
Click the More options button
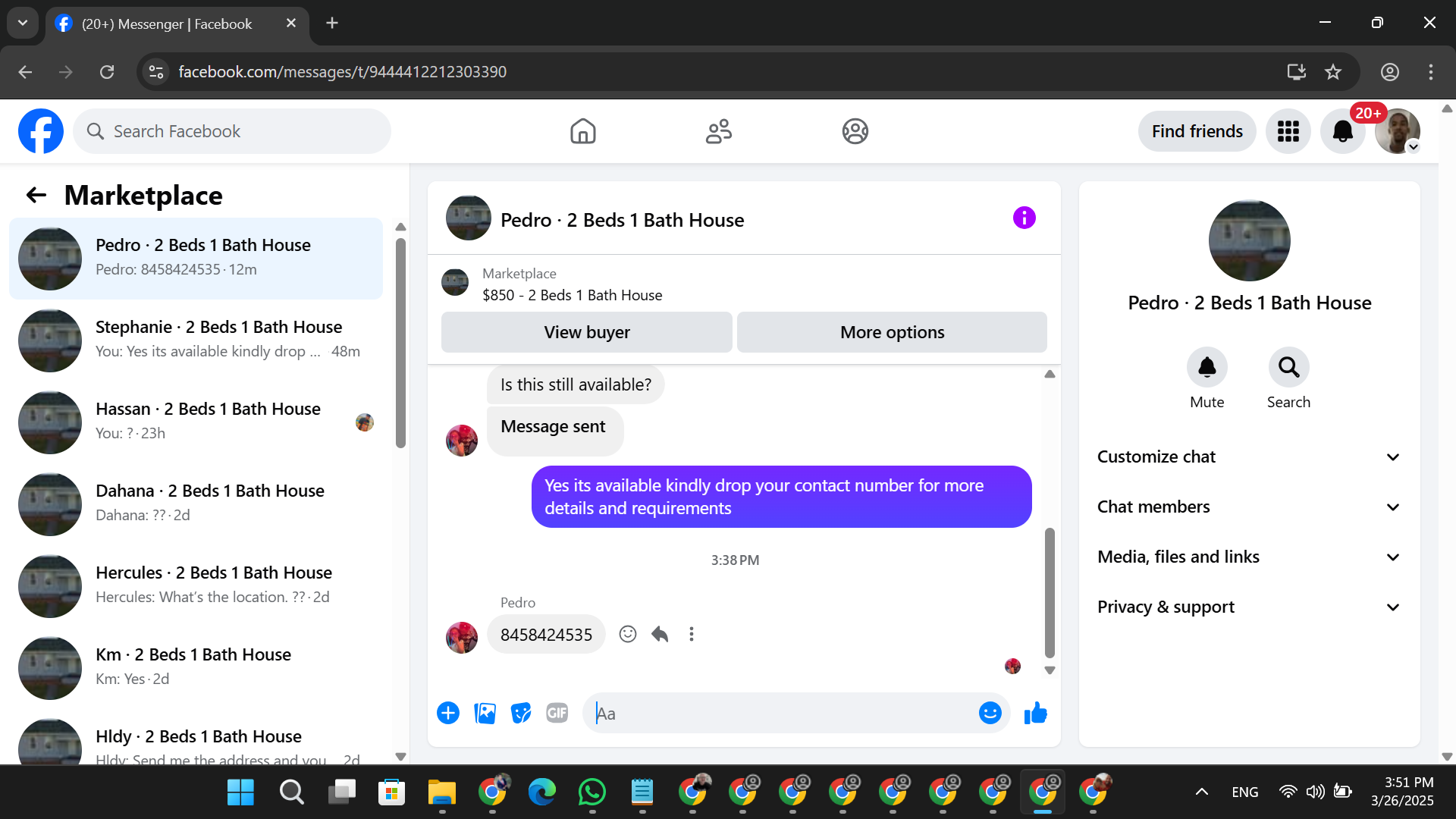click(x=892, y=332)
